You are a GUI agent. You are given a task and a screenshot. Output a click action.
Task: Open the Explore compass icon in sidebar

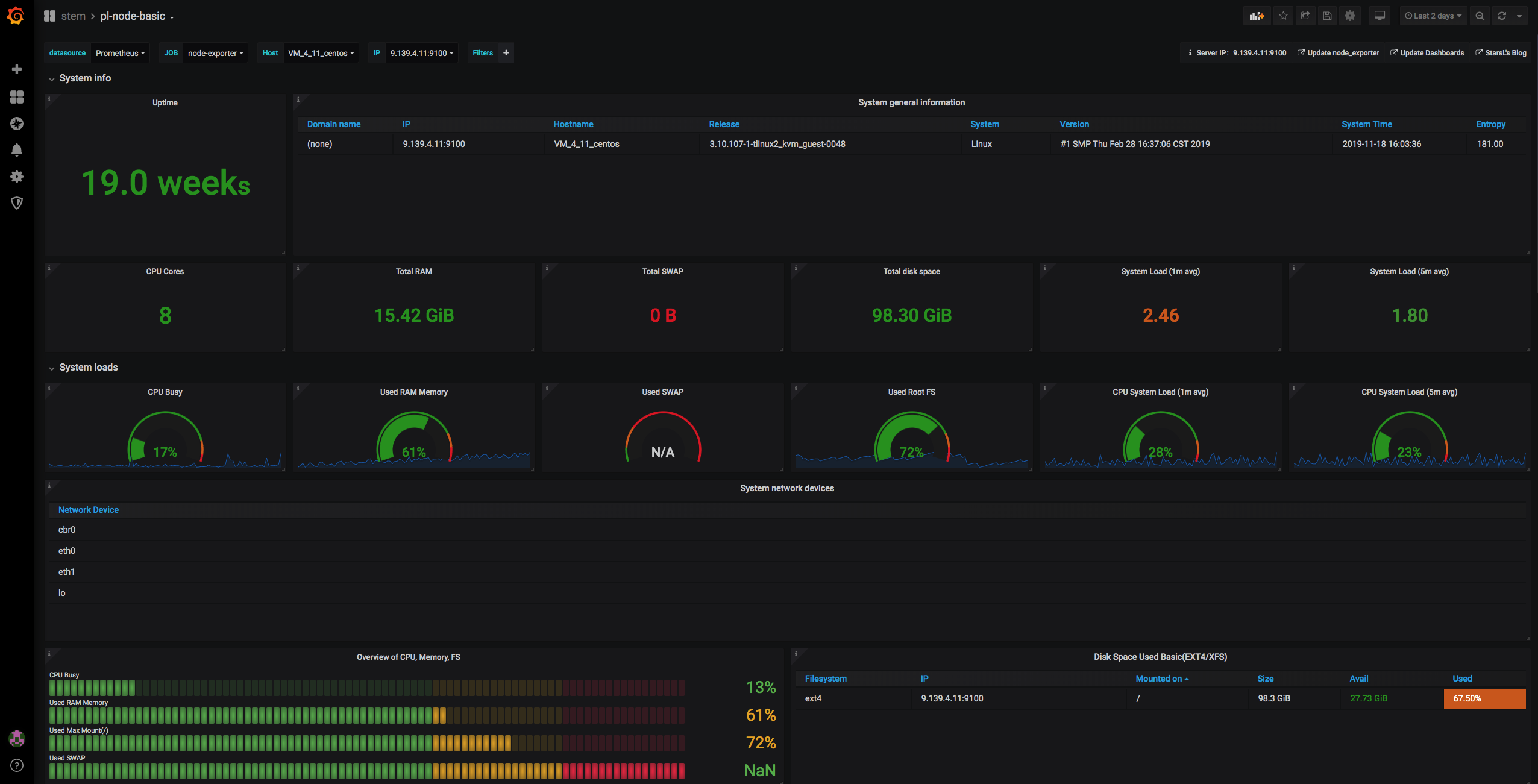[17, 124]
